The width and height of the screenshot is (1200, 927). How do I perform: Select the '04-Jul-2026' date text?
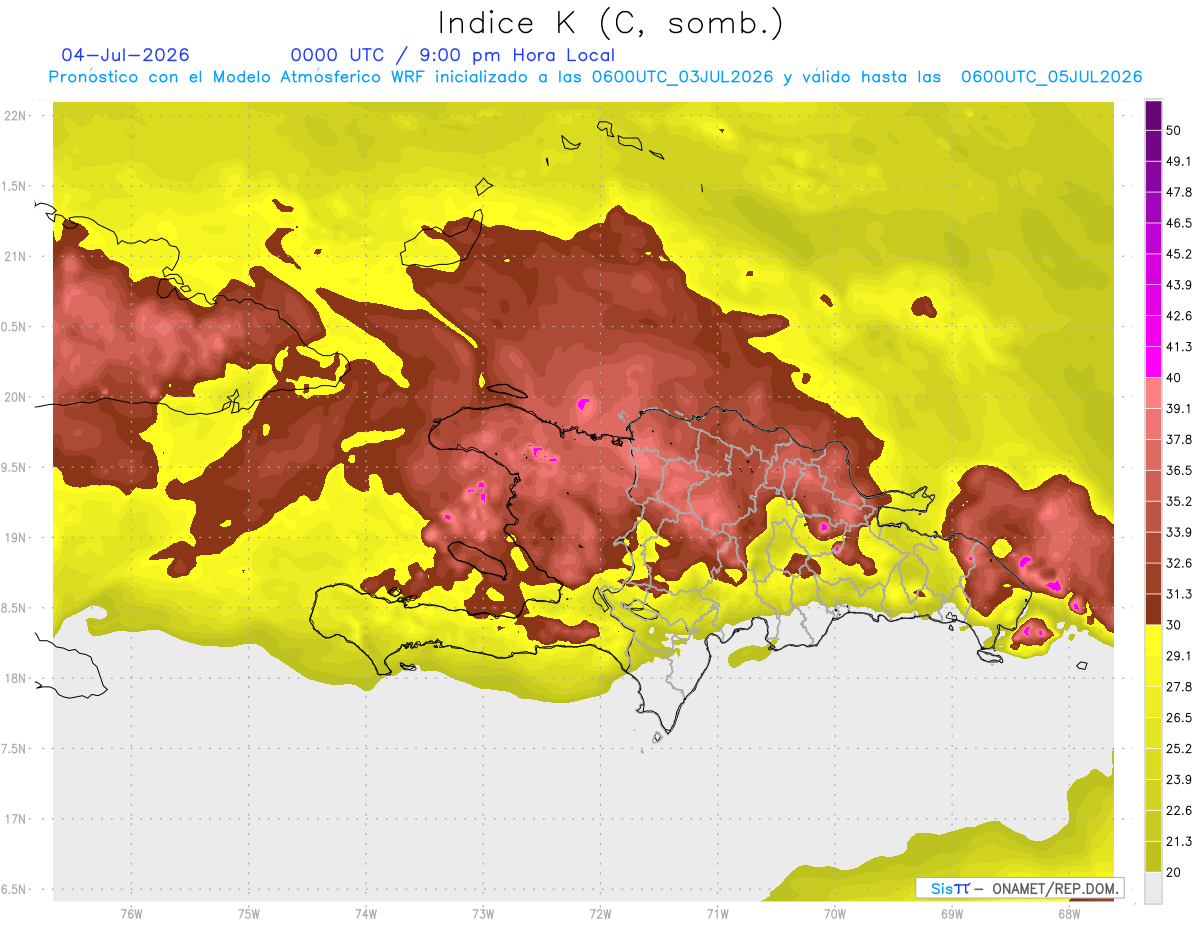point(125,55)
